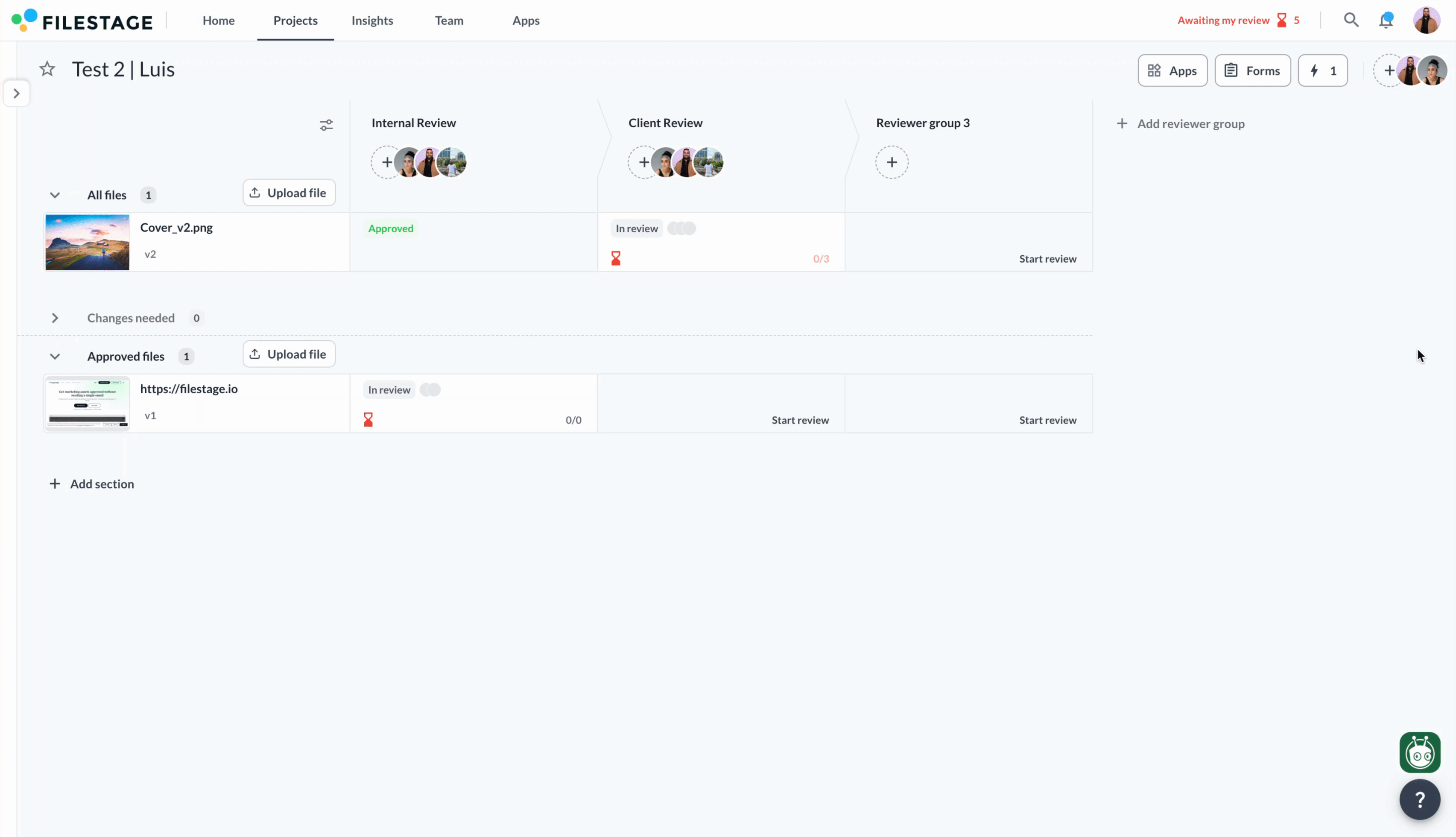Open the search magnifier icon
The width and height of the screenshot is (1456, 837).
tap(1351, 20)
